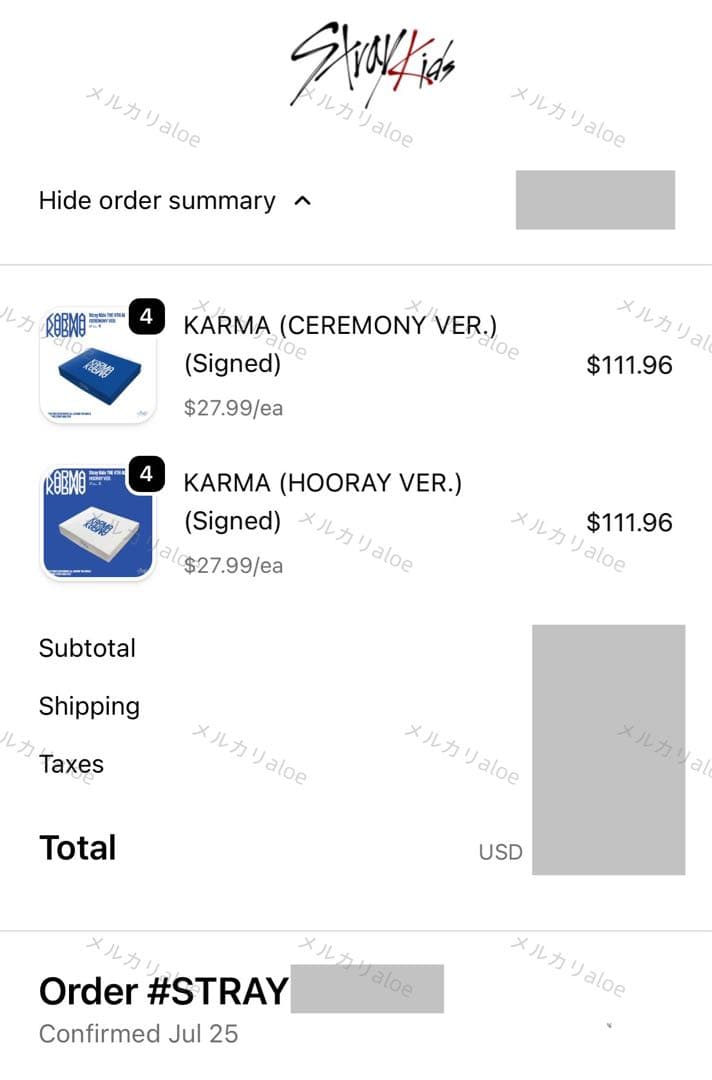Screen dimensions: 712x1080
Task: Click the Shipping label
Action: tap(89, 706)
